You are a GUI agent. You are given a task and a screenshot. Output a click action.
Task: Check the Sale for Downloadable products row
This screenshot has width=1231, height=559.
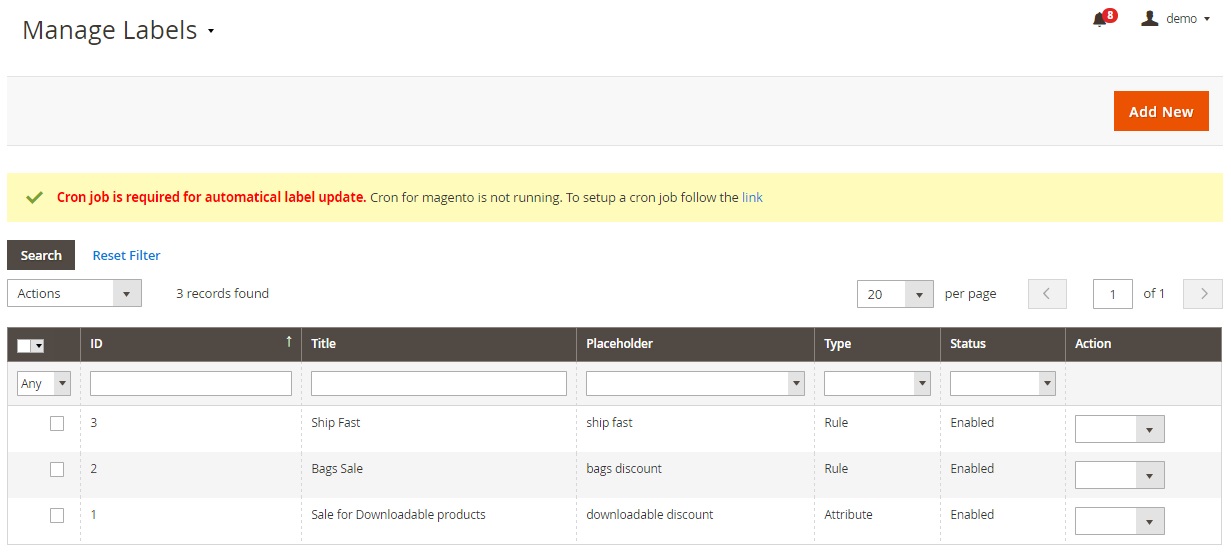tap(57, 515)
